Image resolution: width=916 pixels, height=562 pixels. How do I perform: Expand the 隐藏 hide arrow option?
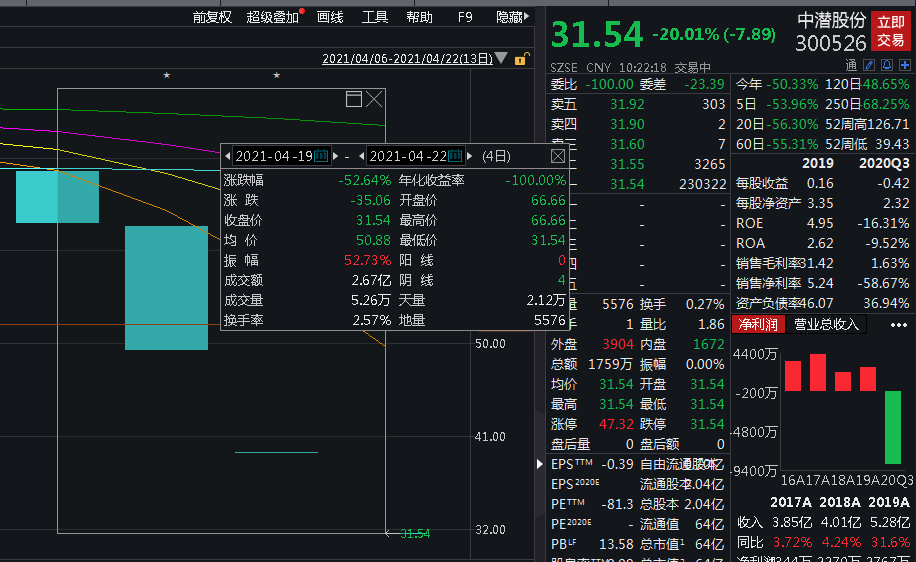coord(512,18)
